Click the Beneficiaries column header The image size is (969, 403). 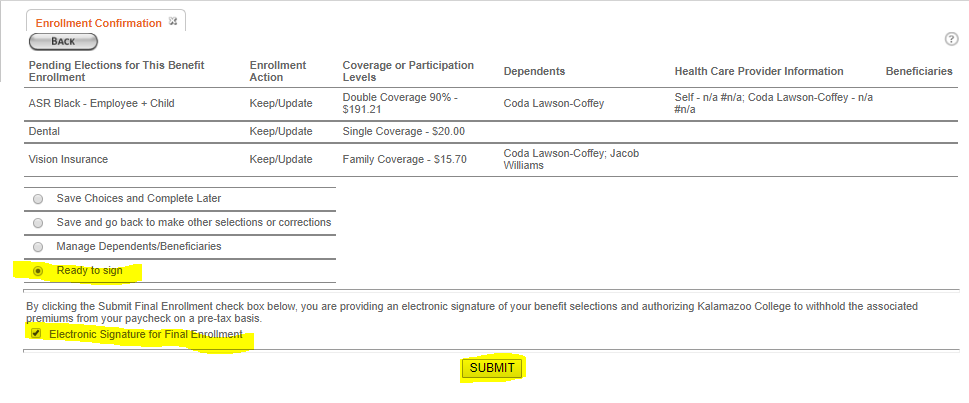tap(919, 72)
